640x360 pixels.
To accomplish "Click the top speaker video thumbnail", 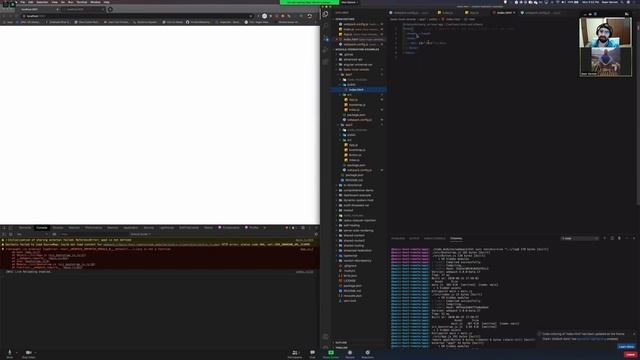I will (x=605, y=33).
